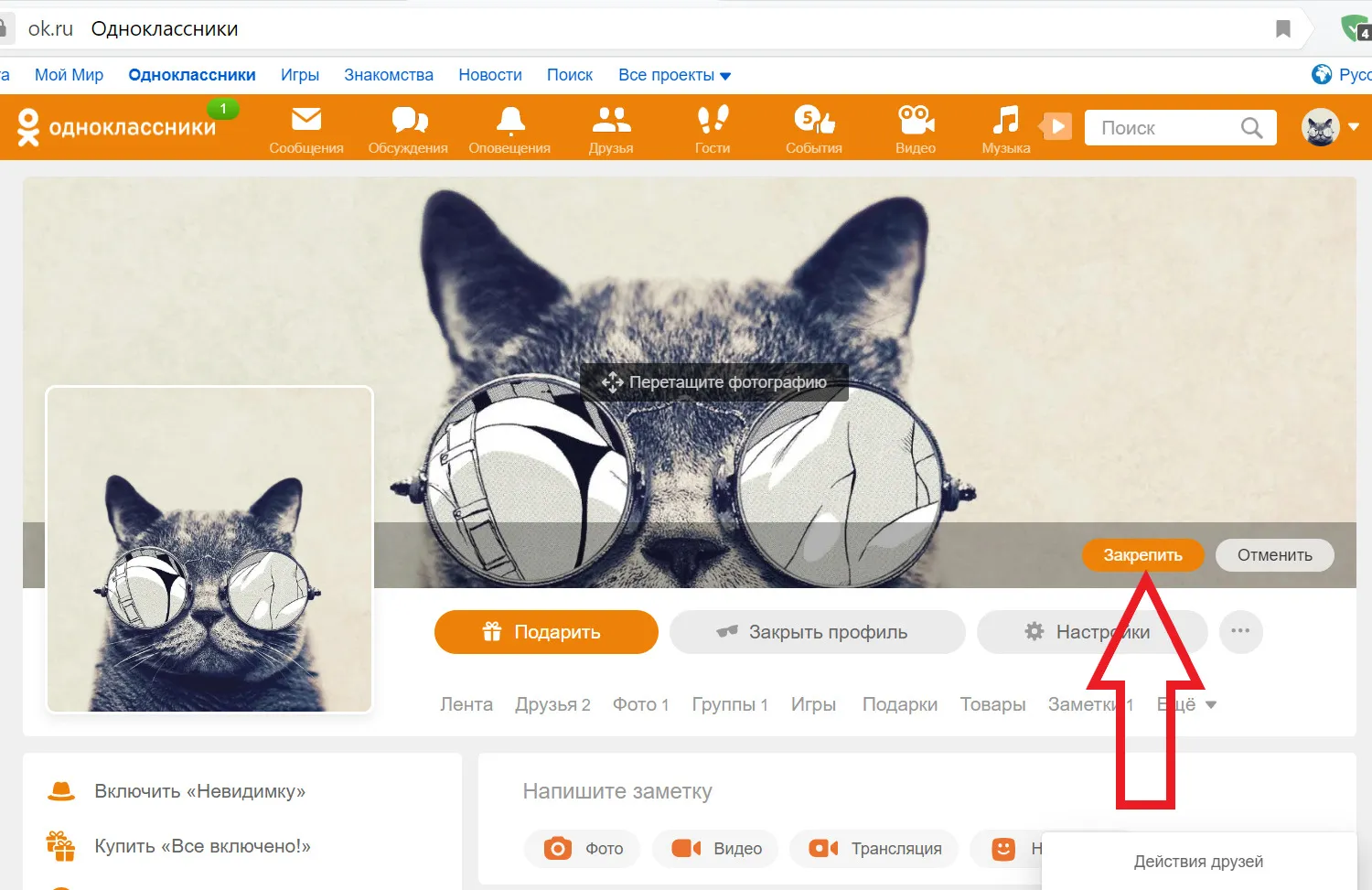This screenshot has width=1372, height=890.
Task: Open Одноклассники link in top bar
Action: (192, 75)
